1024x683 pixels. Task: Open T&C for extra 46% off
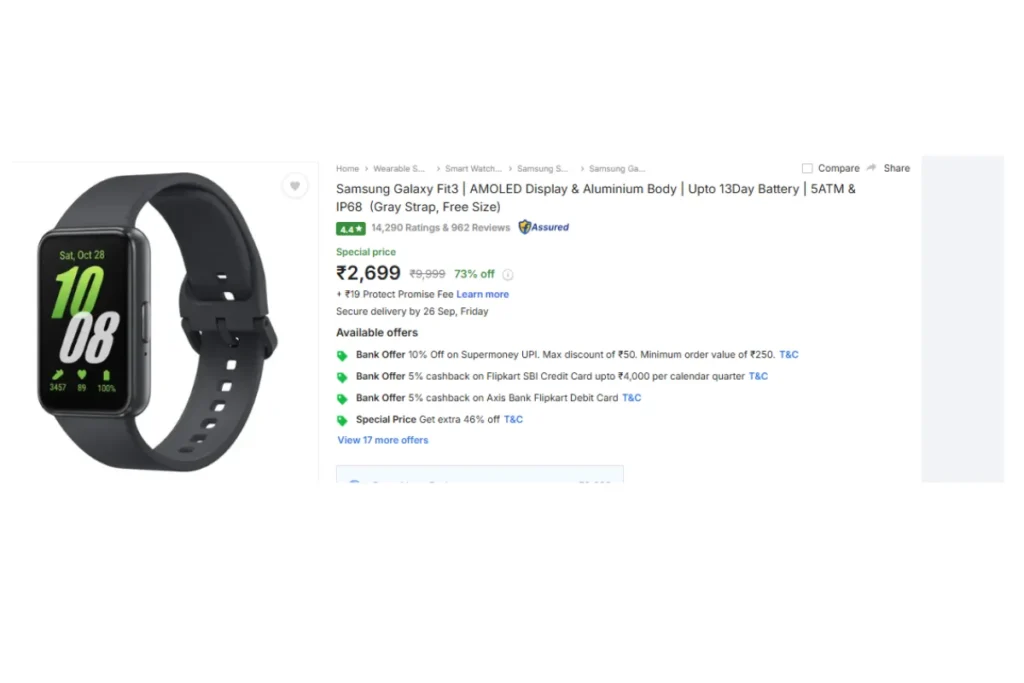(x=513, y=419)
